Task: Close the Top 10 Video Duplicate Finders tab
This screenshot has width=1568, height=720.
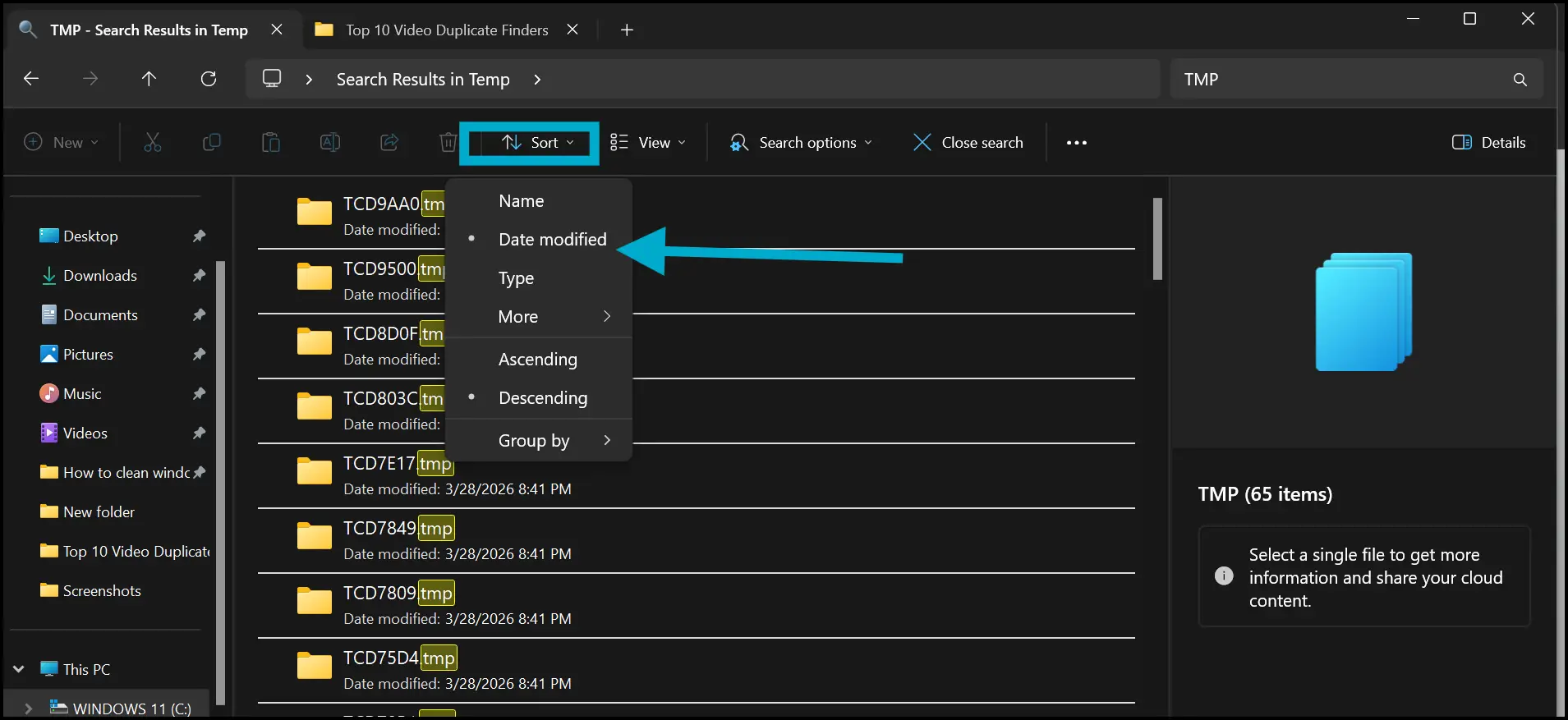Action: pos(572,30)
